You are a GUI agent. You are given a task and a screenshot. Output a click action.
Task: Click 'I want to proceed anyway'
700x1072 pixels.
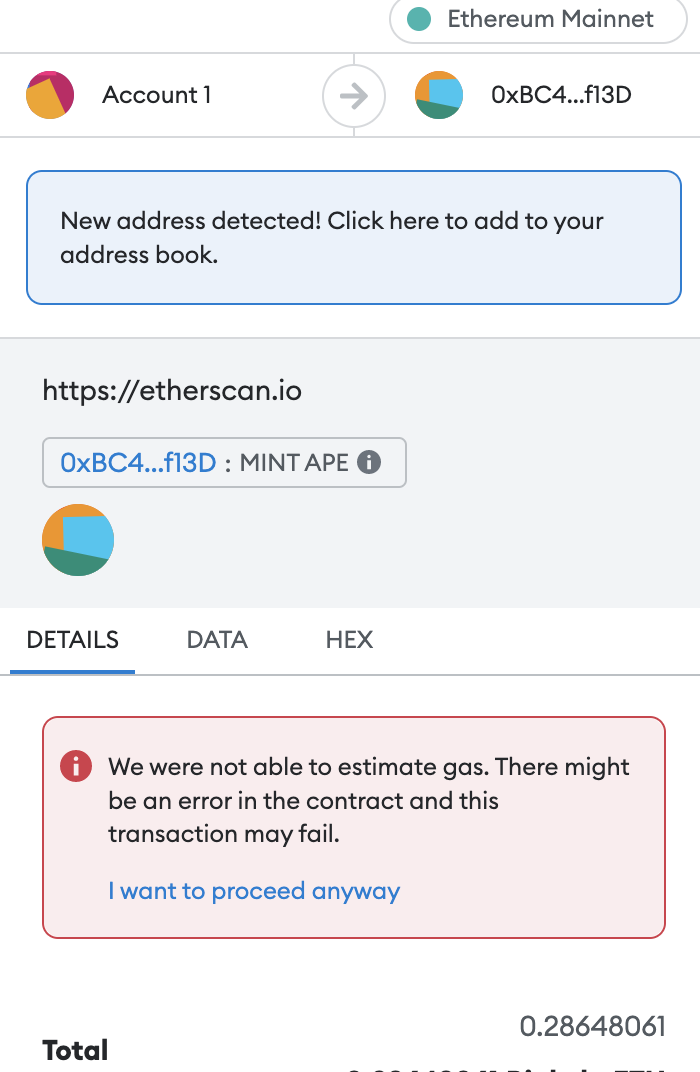tap(254, 891)
